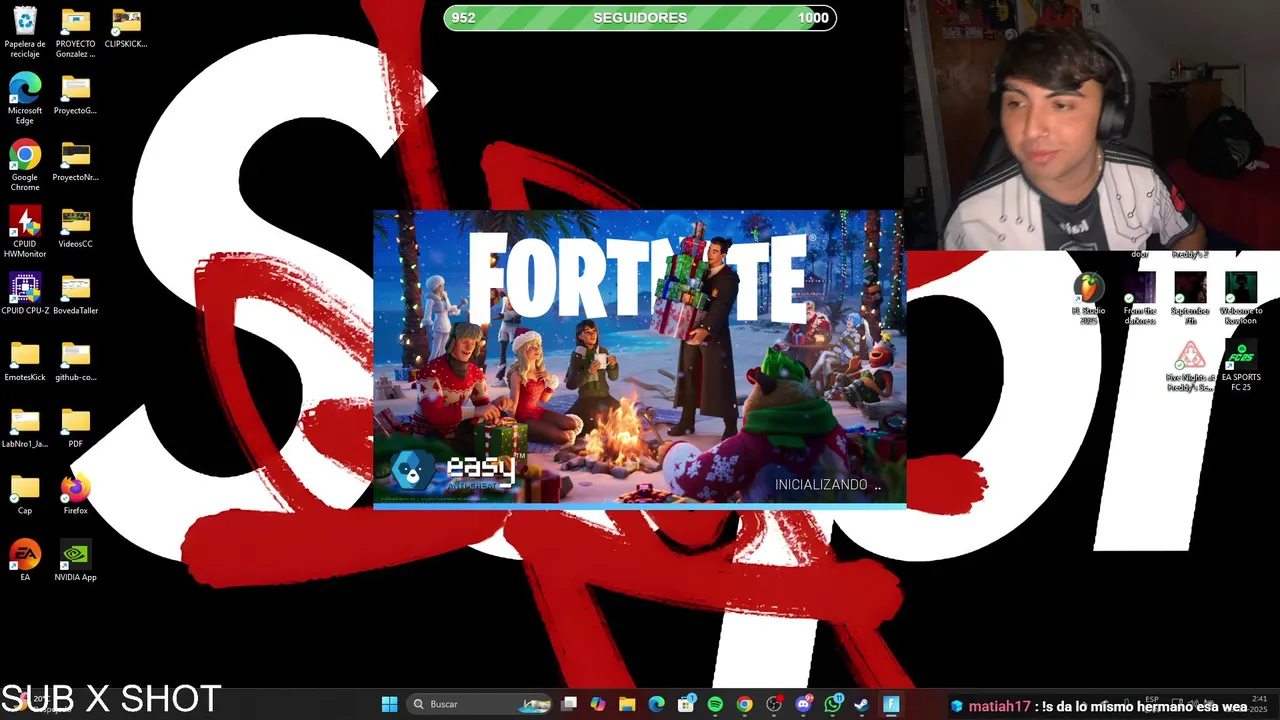Launch the Google Chrome desktop shortcut

tap(25, 166)
